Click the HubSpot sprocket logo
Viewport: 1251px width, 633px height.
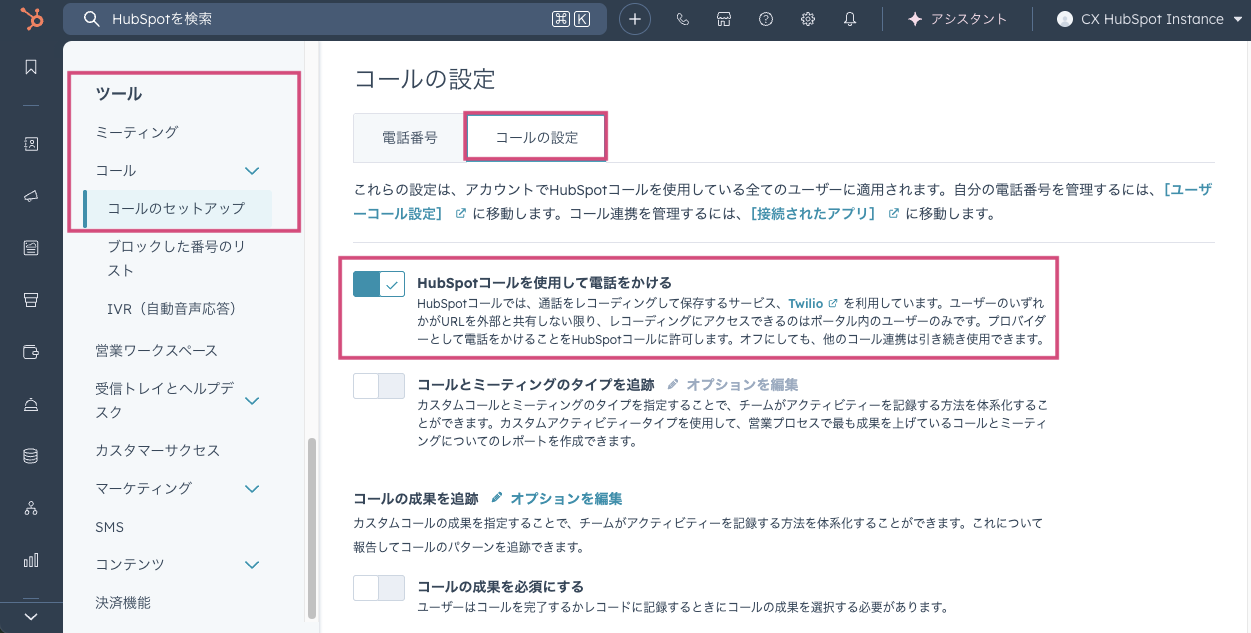(31, 19)
